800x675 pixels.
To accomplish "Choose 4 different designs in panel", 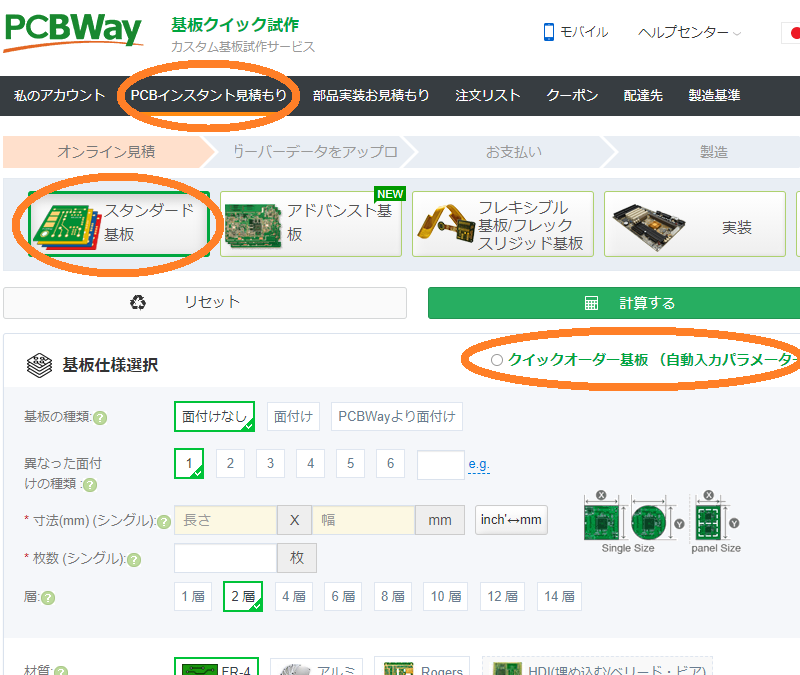I will pyautogui.click(x=310, y=463).
